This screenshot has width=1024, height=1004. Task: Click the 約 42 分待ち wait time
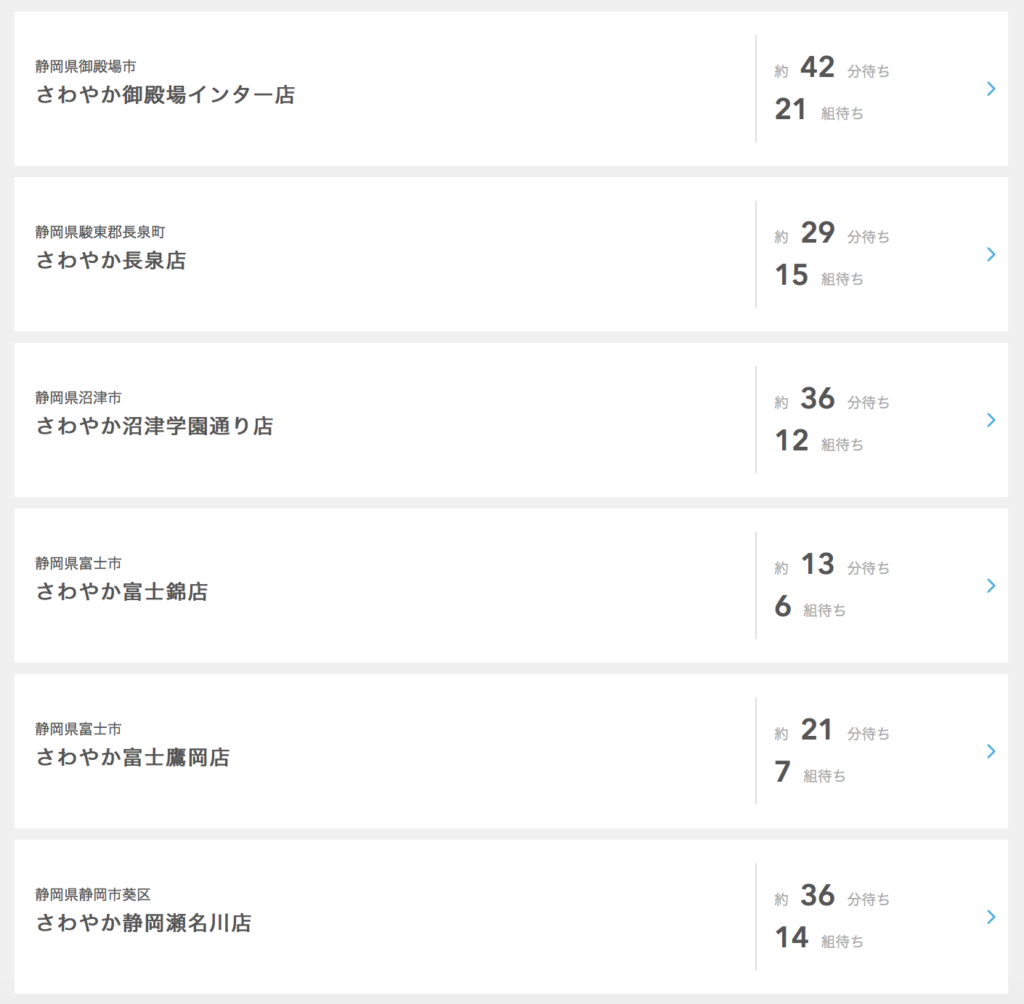[x=832, y=67]
